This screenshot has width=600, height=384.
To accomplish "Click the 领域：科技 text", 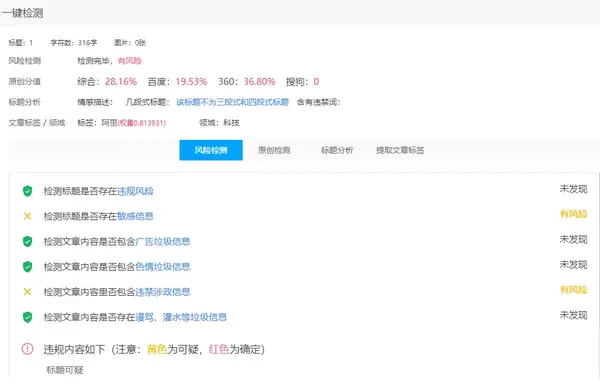I will click(219, 123).
